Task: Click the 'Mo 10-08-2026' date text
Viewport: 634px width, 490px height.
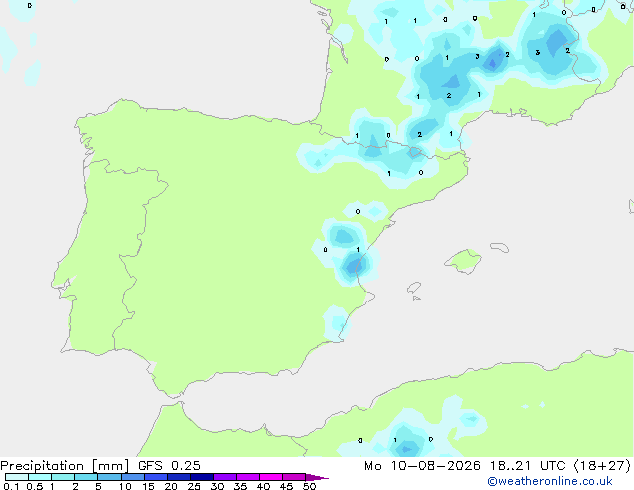Action: (x=422, y=466)
